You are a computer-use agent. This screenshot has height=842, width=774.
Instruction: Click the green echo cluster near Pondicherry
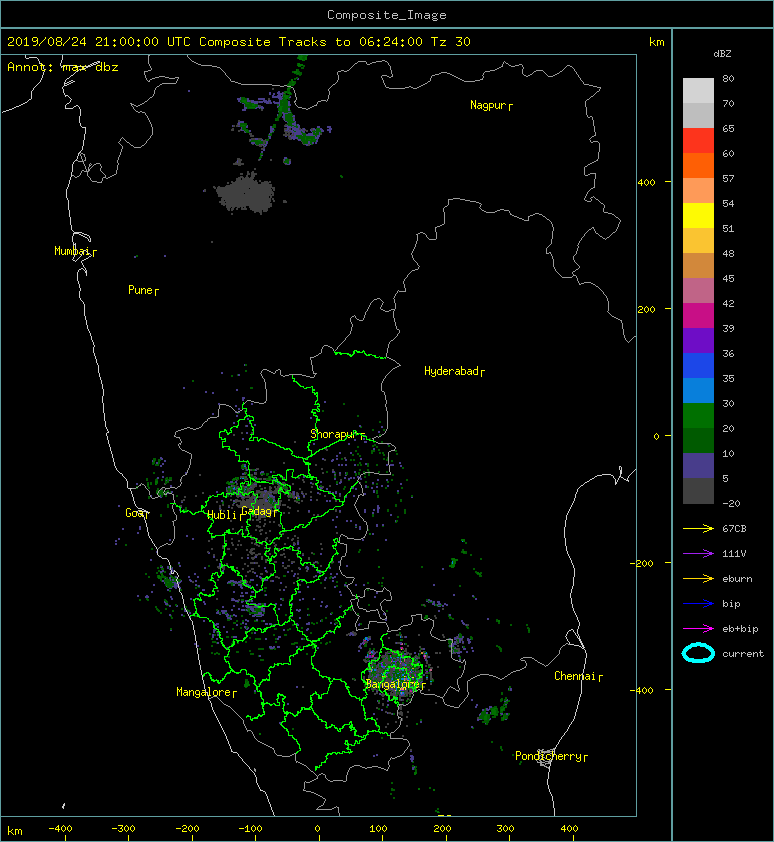pyautogui.click(x=494, y=713)
